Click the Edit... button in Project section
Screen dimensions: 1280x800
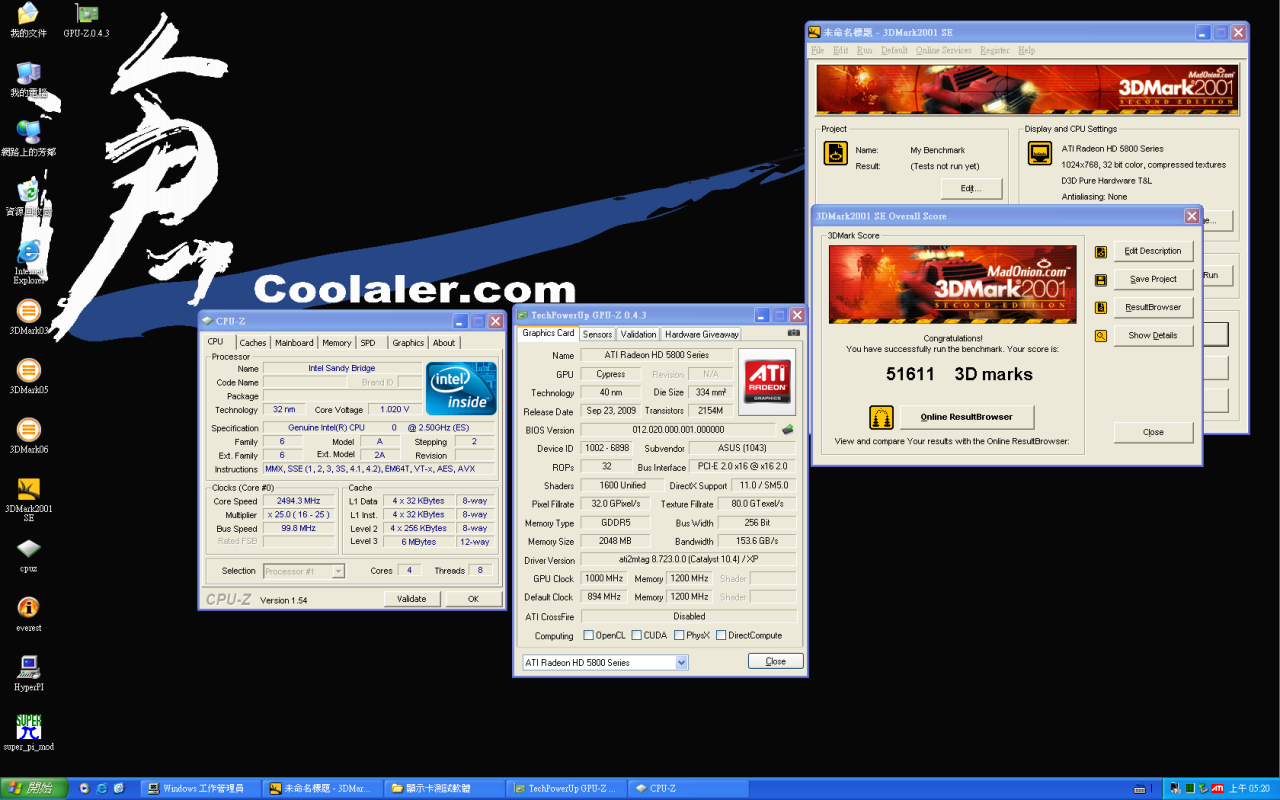click(971, 188)
